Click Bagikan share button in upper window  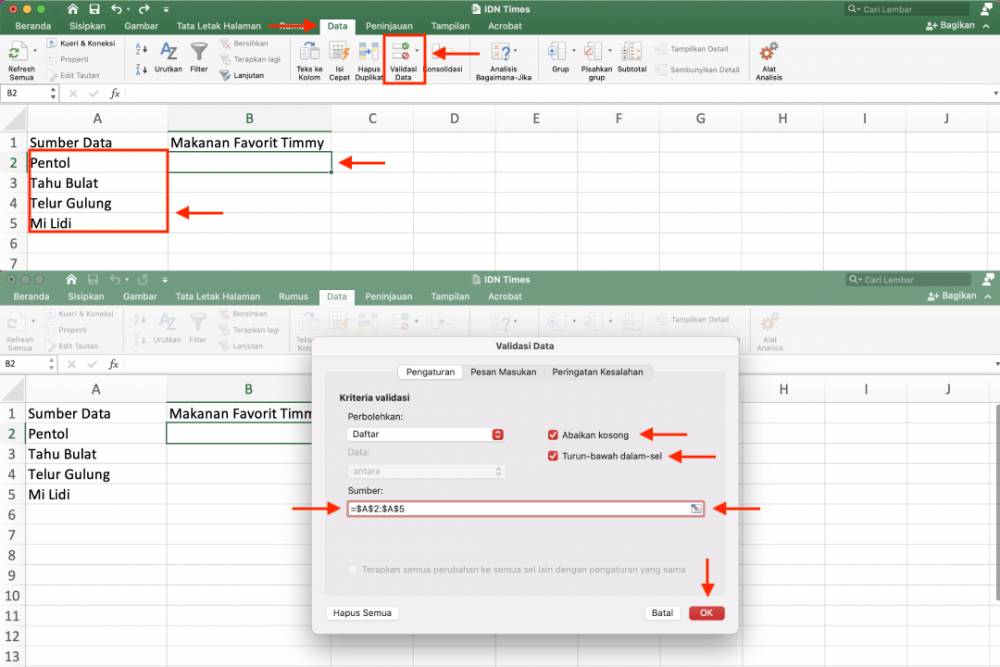tap(950, 26)
